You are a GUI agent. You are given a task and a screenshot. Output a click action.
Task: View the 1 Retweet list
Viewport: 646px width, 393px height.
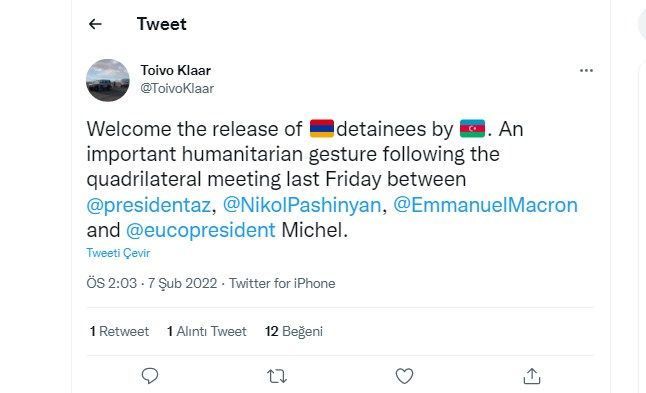tap(119, 331)
